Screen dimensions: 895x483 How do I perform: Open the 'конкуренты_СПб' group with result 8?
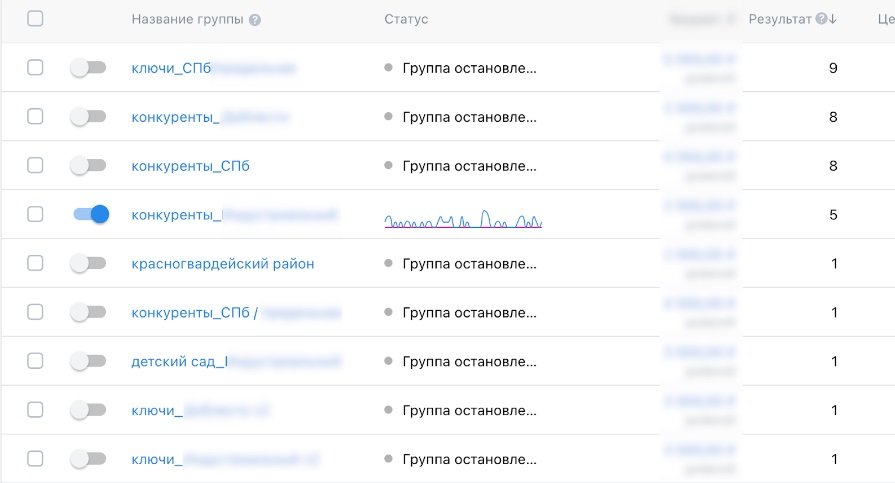pyautogui.click(x=190, y=166)
